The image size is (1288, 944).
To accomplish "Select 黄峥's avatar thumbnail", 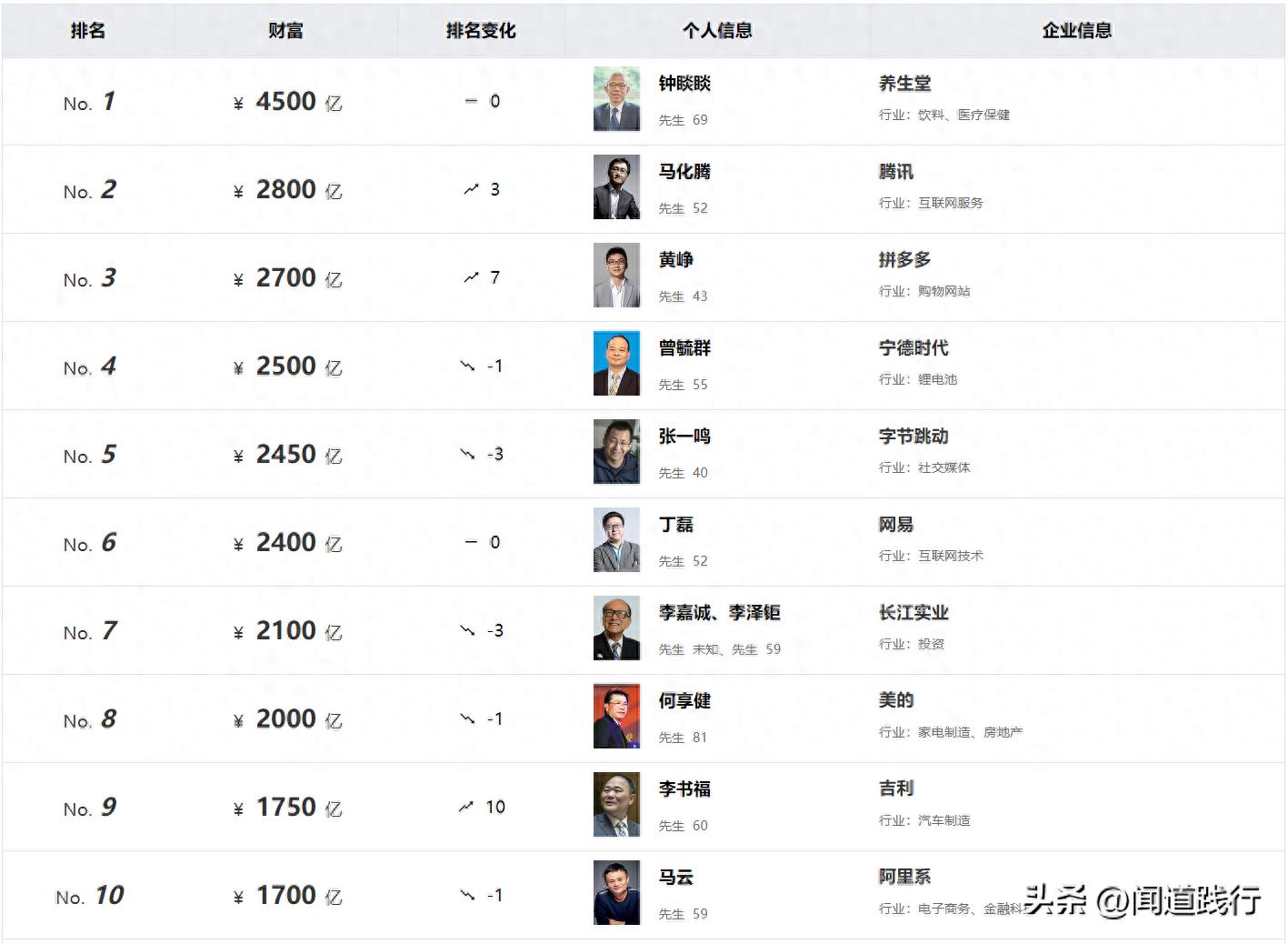I will click(616, 276).
